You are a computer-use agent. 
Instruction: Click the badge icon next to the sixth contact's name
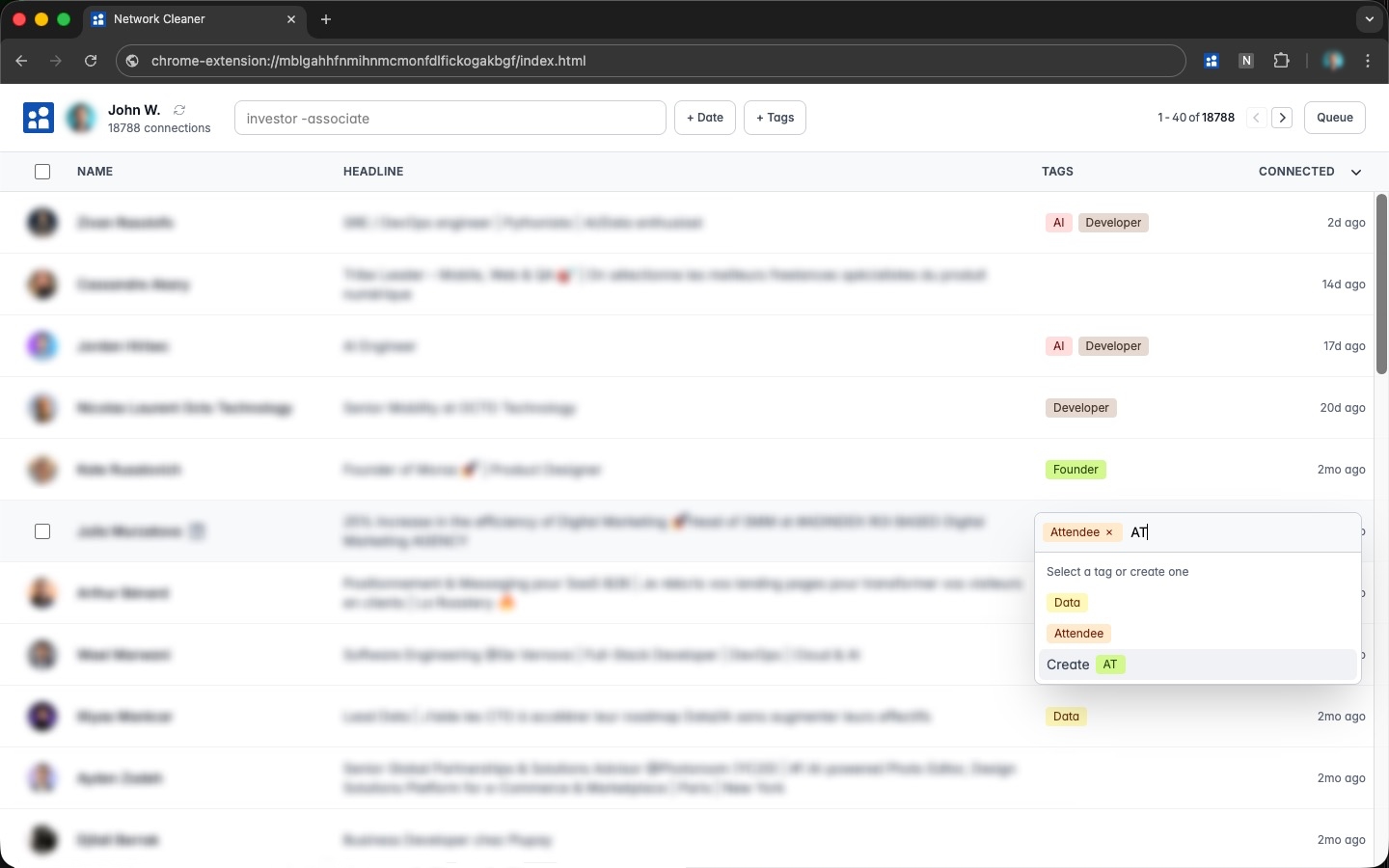pos(198,531)
